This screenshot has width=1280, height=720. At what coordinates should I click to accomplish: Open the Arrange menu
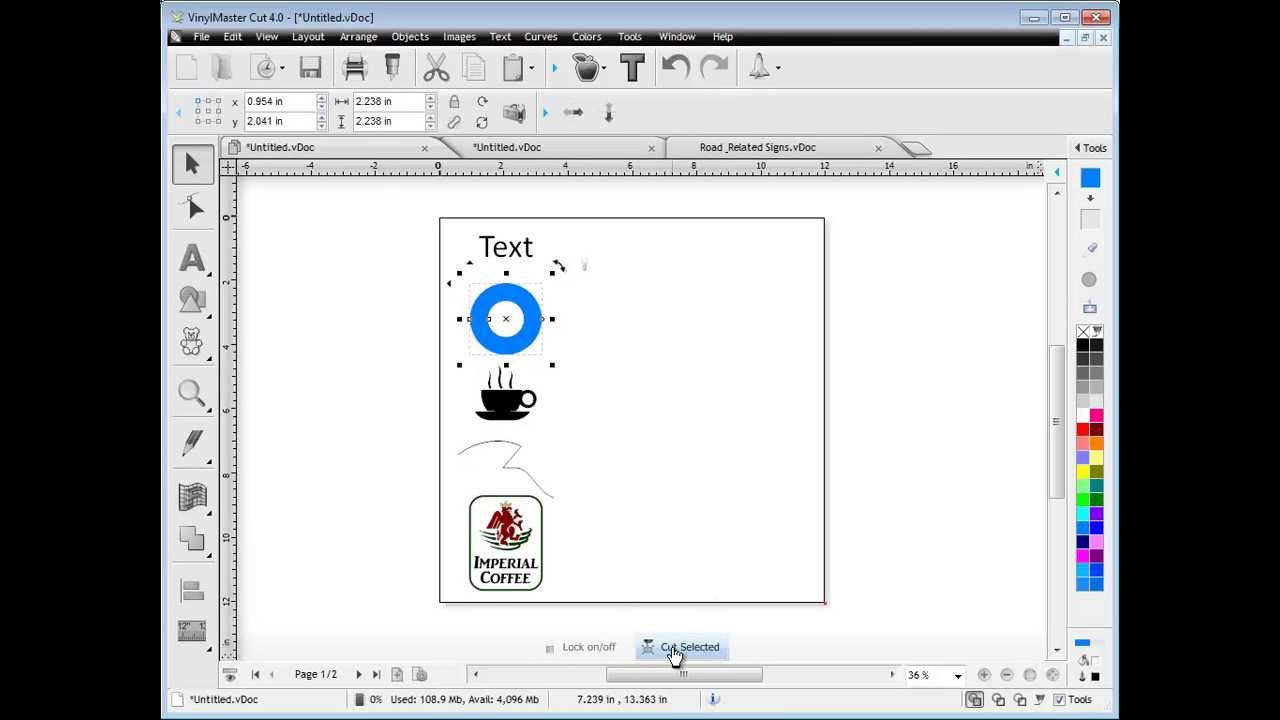point(358,37)
